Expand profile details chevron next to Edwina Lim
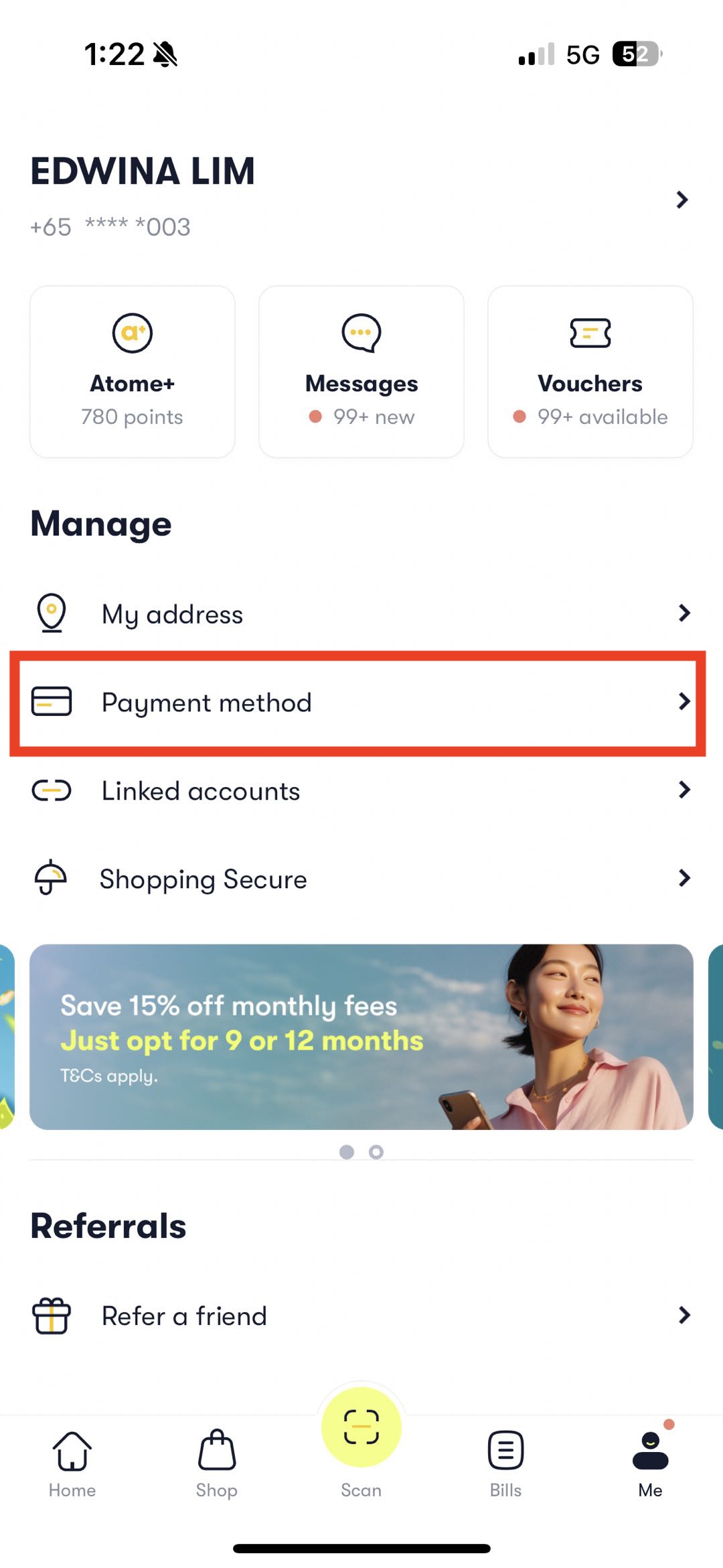The width and height of the screenshot is (723, 1568). (682, 200)
